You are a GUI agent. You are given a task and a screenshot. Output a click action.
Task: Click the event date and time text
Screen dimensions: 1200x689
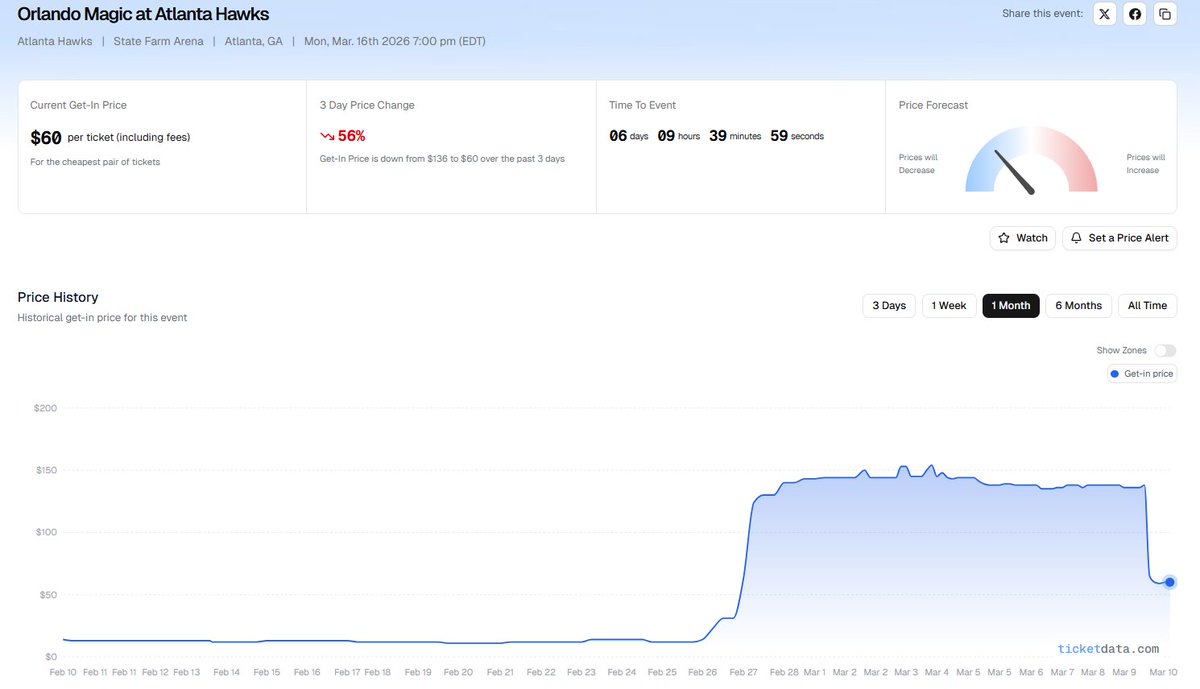point(395,42)
